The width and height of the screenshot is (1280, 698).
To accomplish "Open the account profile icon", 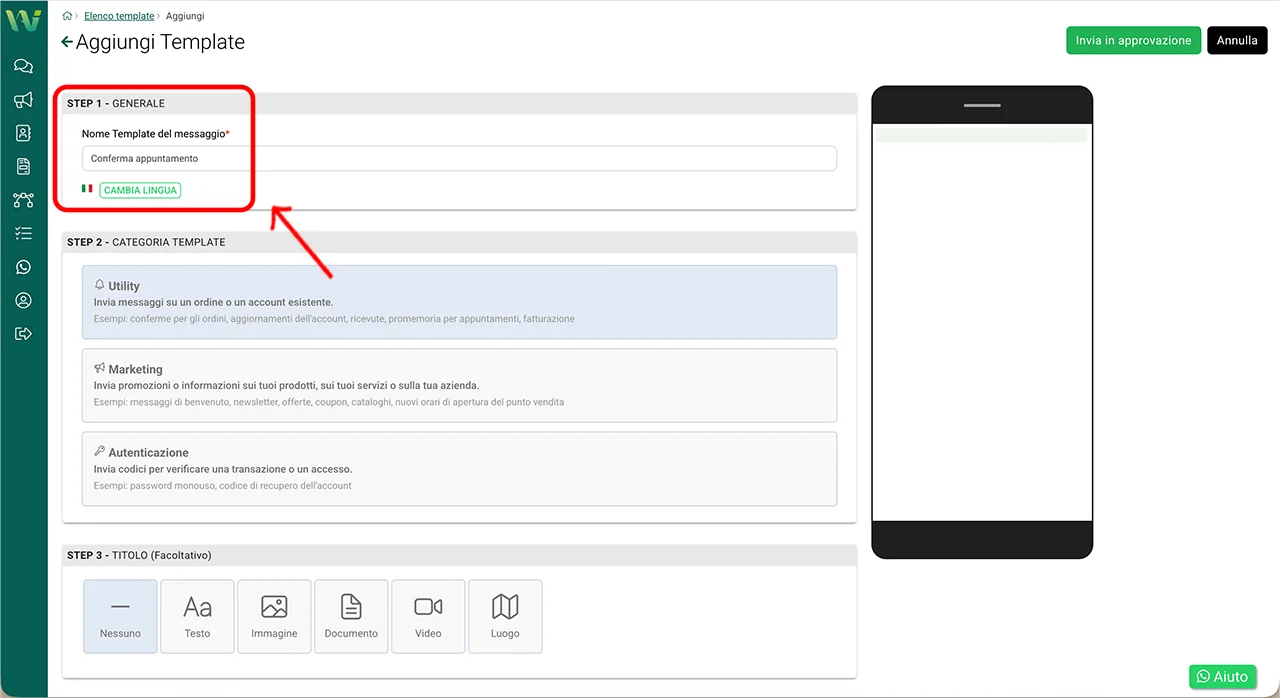I will point(24,299).
